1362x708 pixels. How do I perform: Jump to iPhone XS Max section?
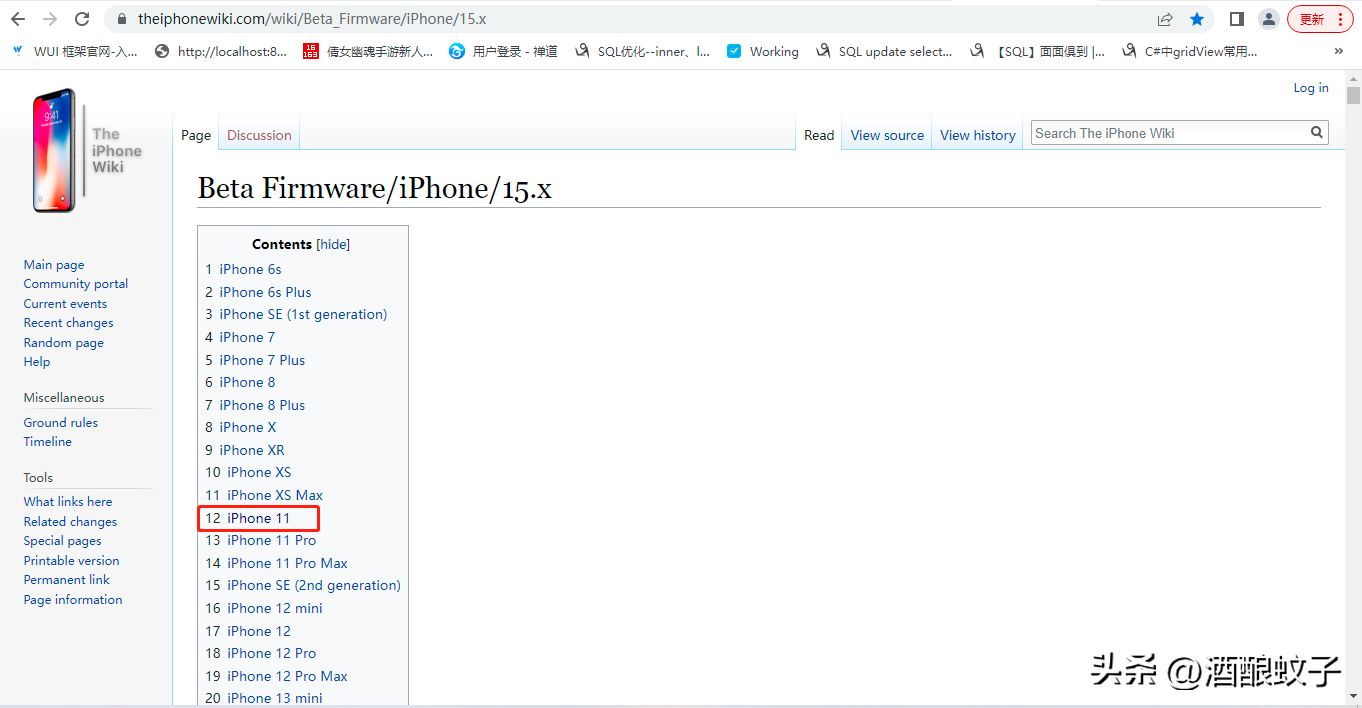[264, 495]
